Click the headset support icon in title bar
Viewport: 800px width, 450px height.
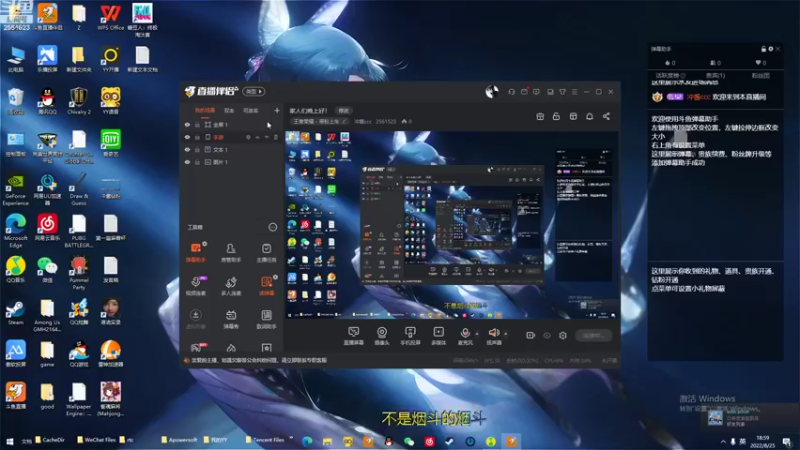tap(511, 92)
